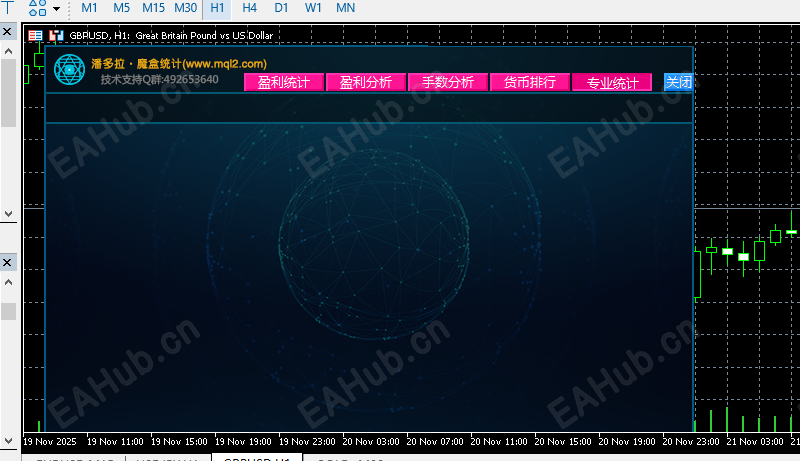
Task: Switch chart to M5 timeframe
Action: [121, 8]
